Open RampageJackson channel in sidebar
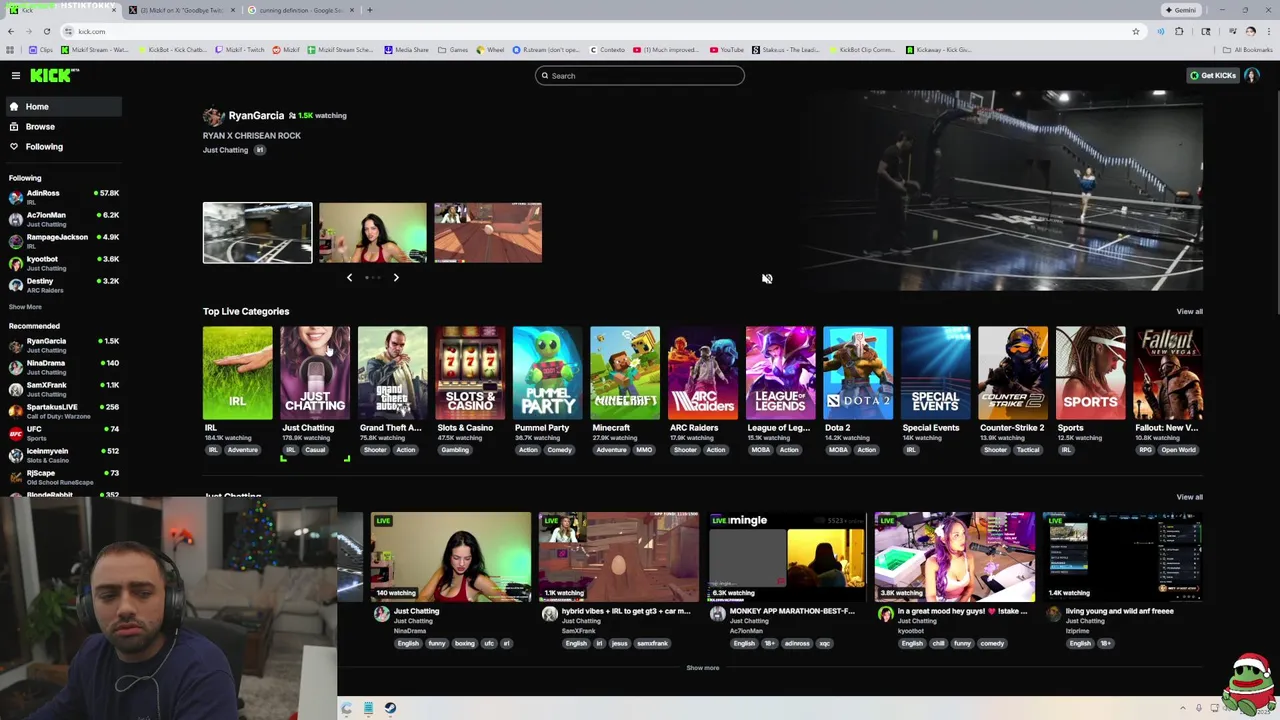Screen dimensions: 1280x720 [62, 240]
